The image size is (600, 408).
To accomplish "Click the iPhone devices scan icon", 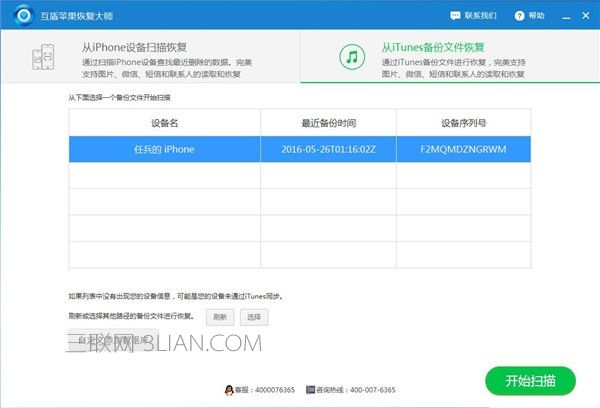I will [43, 57].
